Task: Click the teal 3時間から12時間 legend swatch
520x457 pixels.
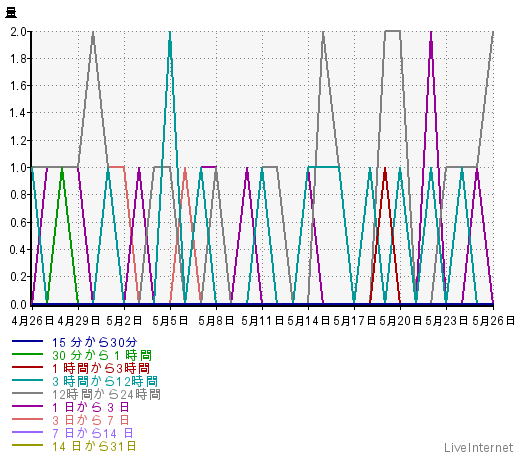Action: click(27, 380)
